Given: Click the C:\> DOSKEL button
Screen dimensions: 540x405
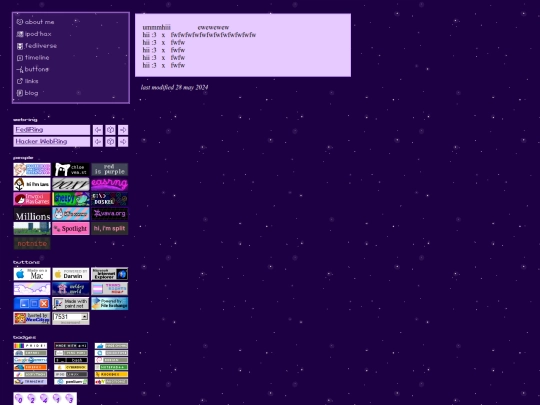Looking at the screenshot, I should [x=110, y=199].
